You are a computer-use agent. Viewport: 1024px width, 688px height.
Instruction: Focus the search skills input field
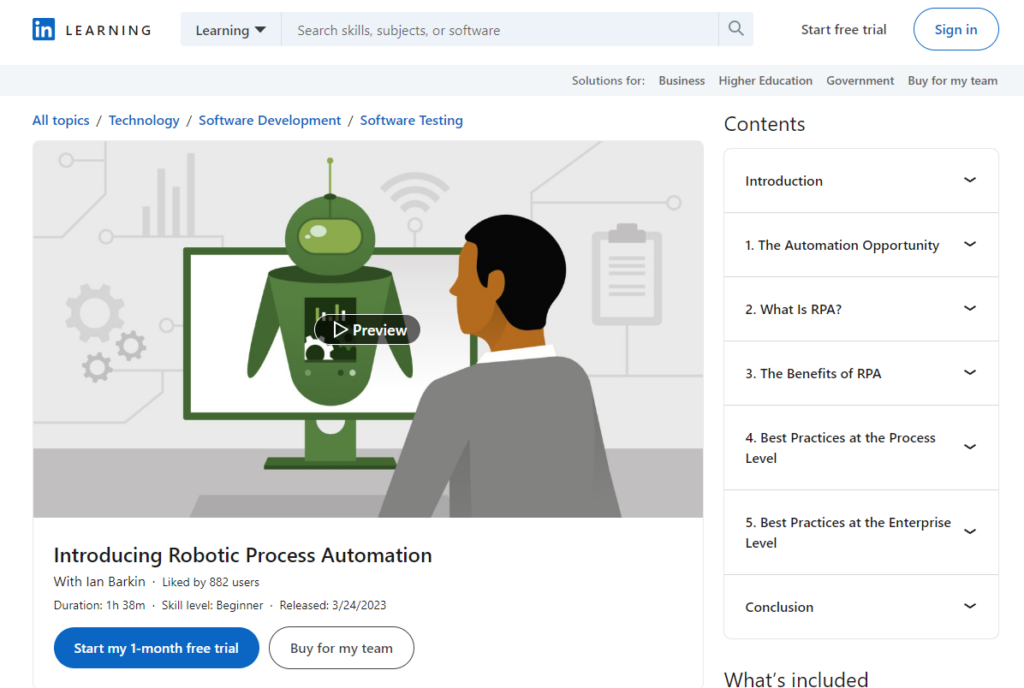500,30
